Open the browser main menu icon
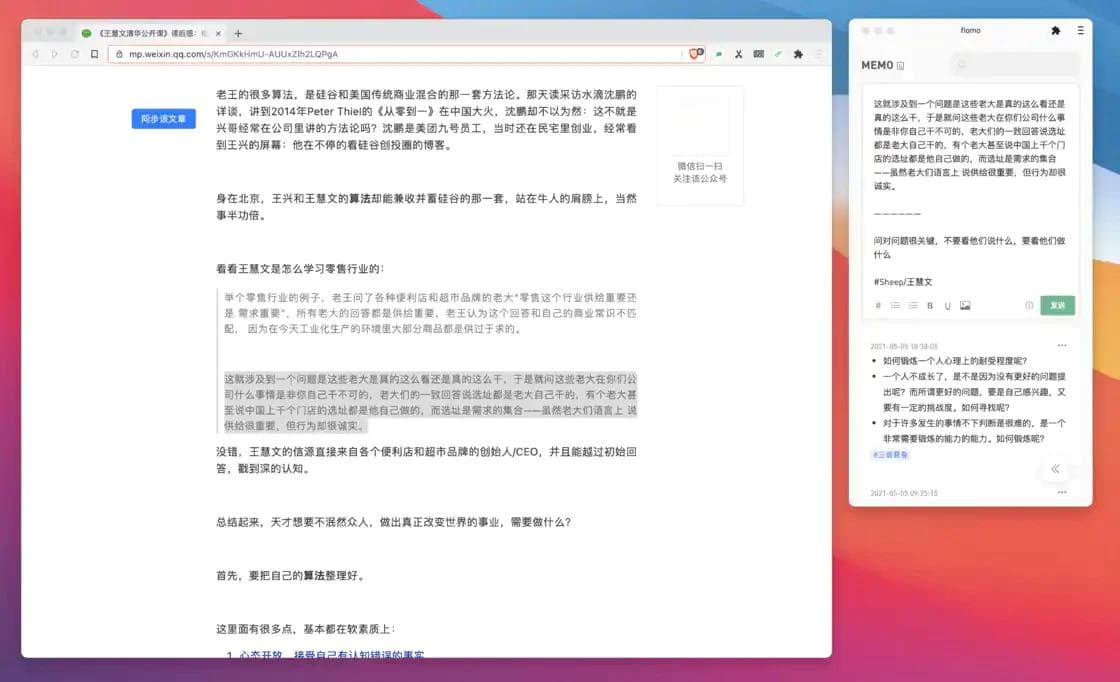The width and height of the screenshot is (1120, 682). (819, 54)
